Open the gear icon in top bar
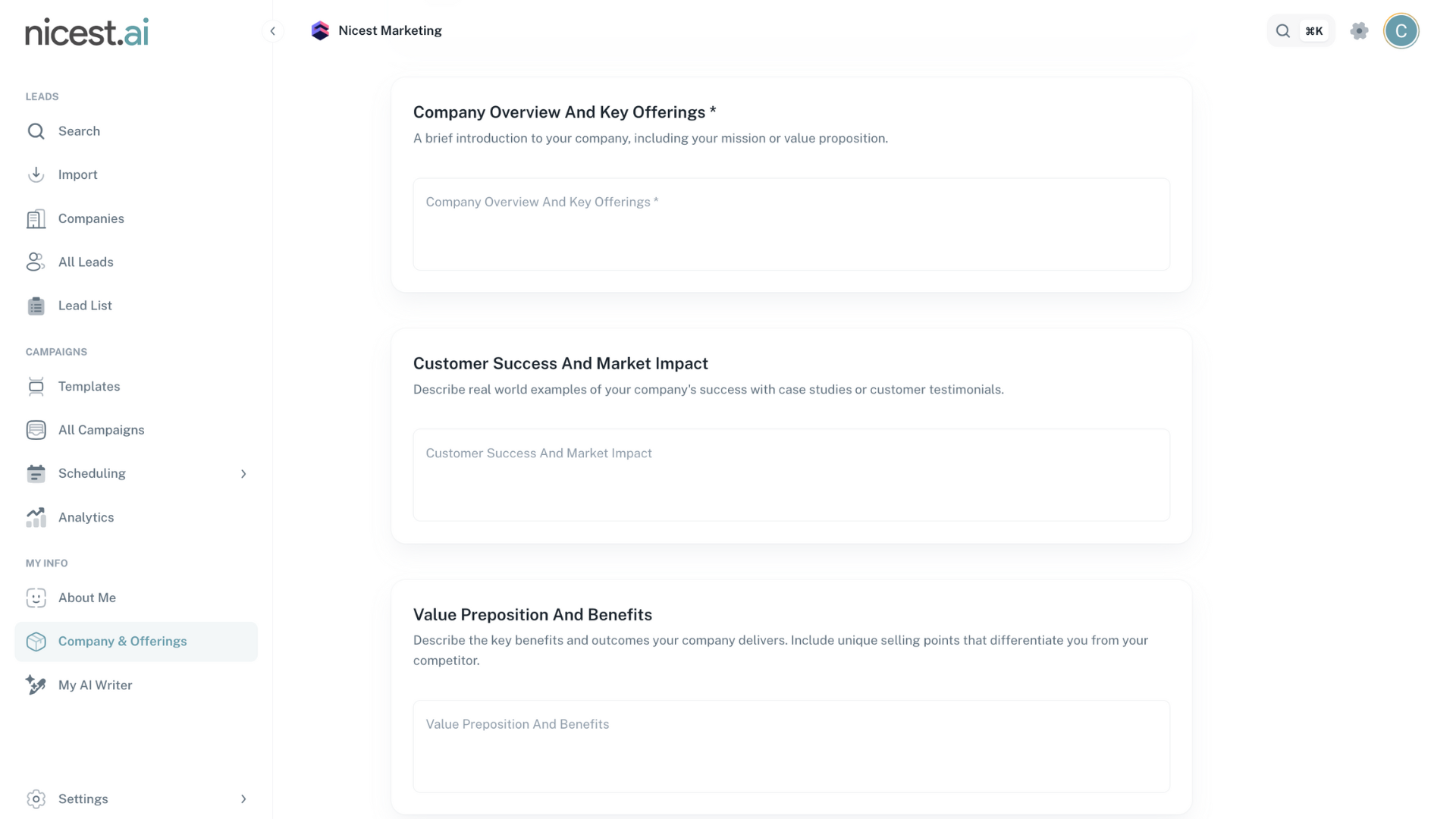The width and height of the screenshot is (1456, 819). click(x=1359, y=31)
